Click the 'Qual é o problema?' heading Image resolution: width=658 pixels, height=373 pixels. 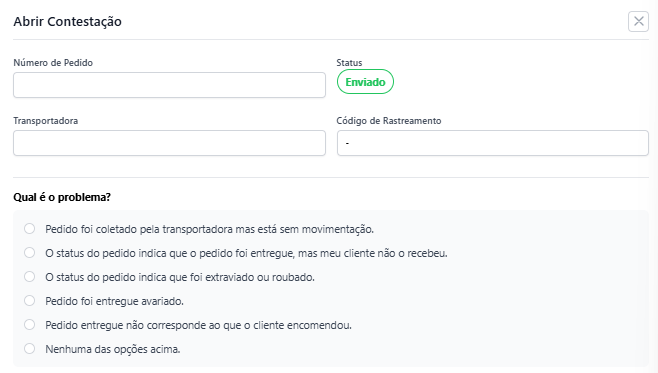tap(62, 197)
